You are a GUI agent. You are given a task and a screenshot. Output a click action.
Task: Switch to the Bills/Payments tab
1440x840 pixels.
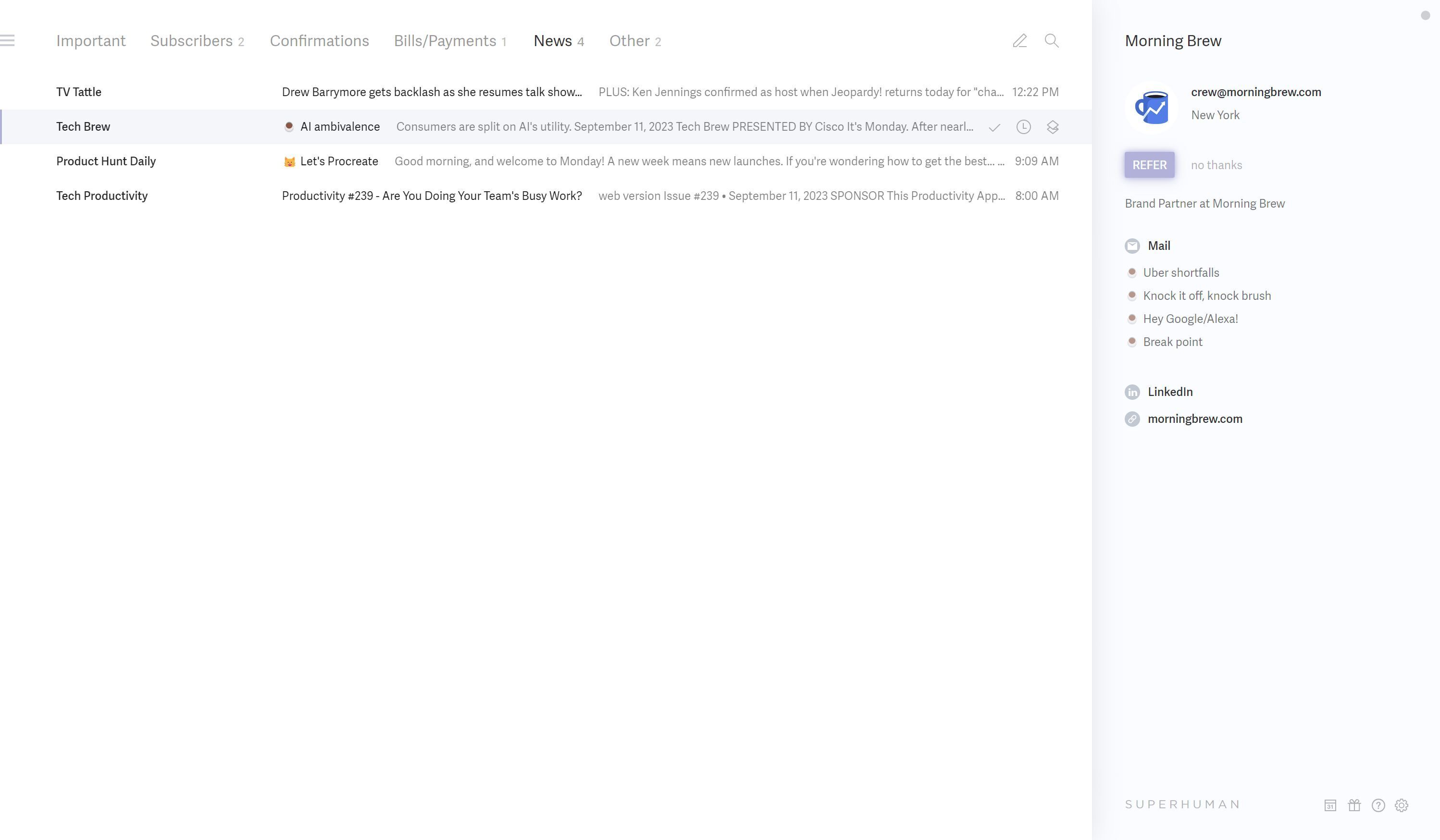450,40
